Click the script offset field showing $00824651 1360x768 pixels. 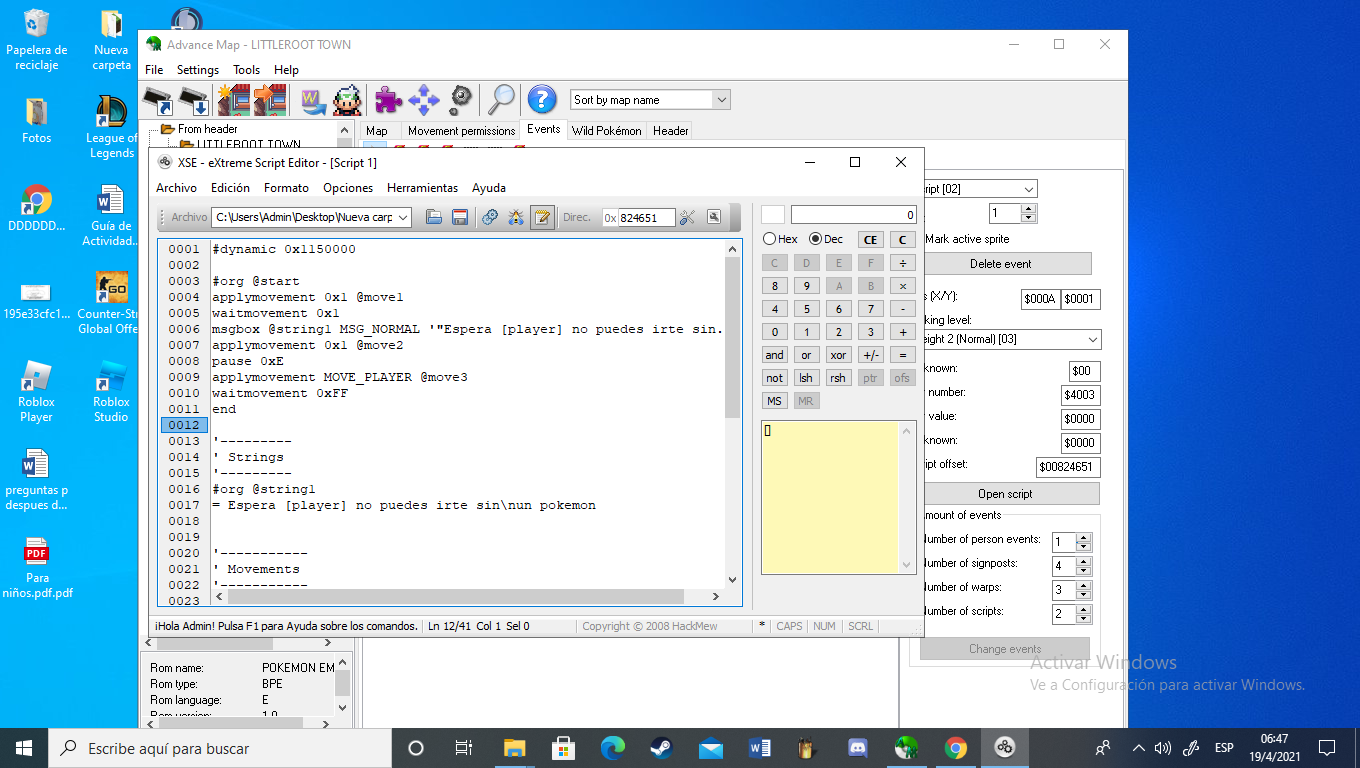[x=1067, y=467]
